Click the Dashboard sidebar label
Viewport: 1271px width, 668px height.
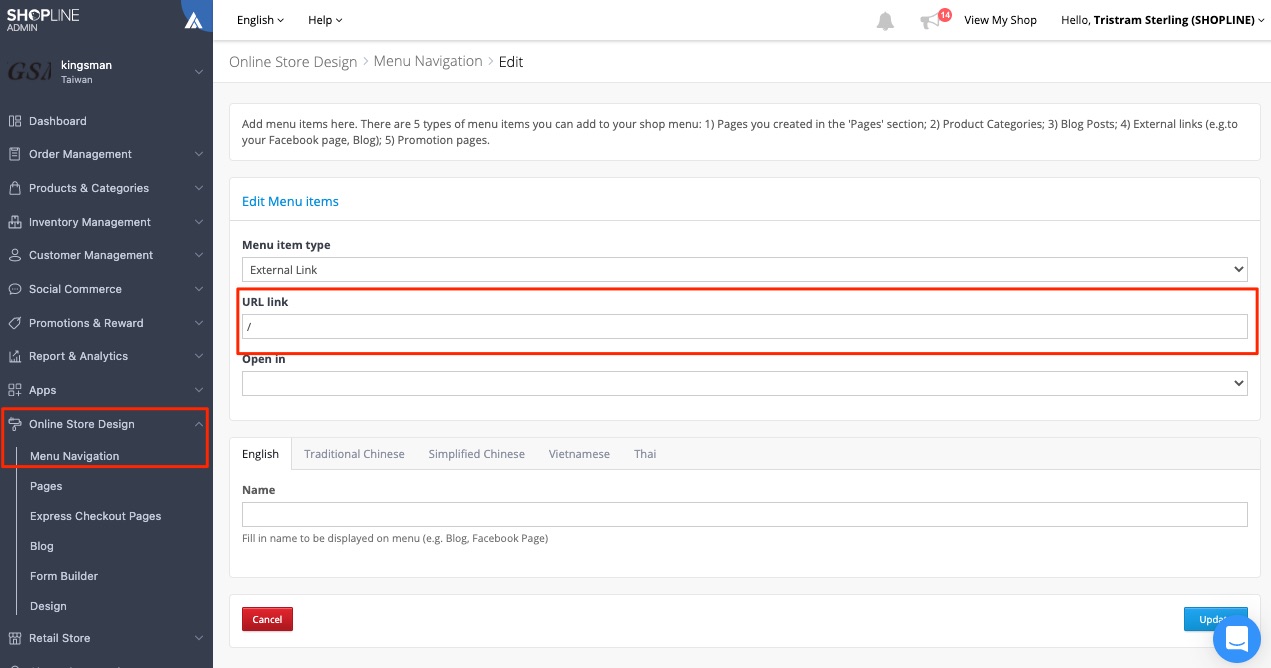[58, 121]
